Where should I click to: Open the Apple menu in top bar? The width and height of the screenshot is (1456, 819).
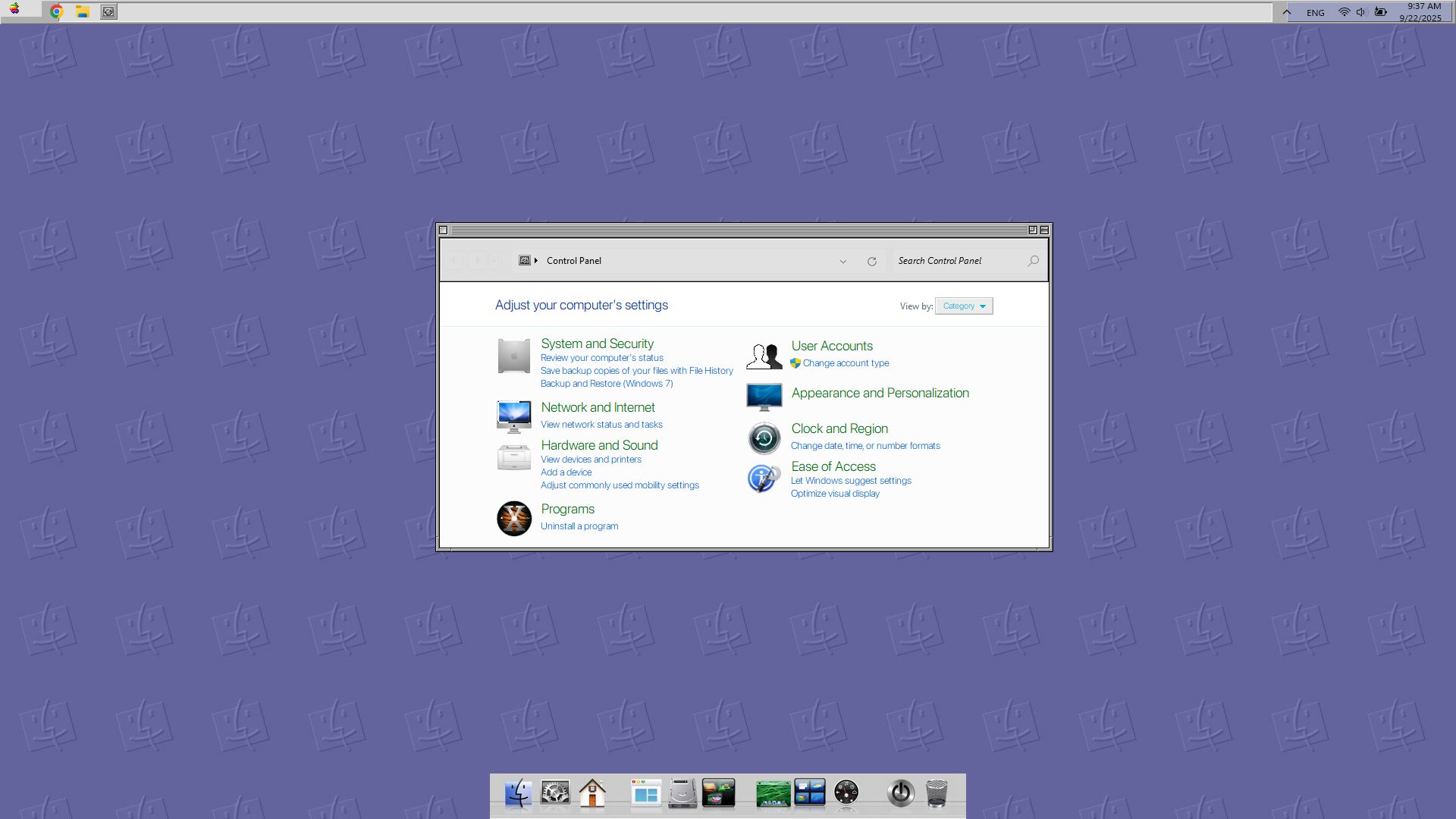(14, 9)
